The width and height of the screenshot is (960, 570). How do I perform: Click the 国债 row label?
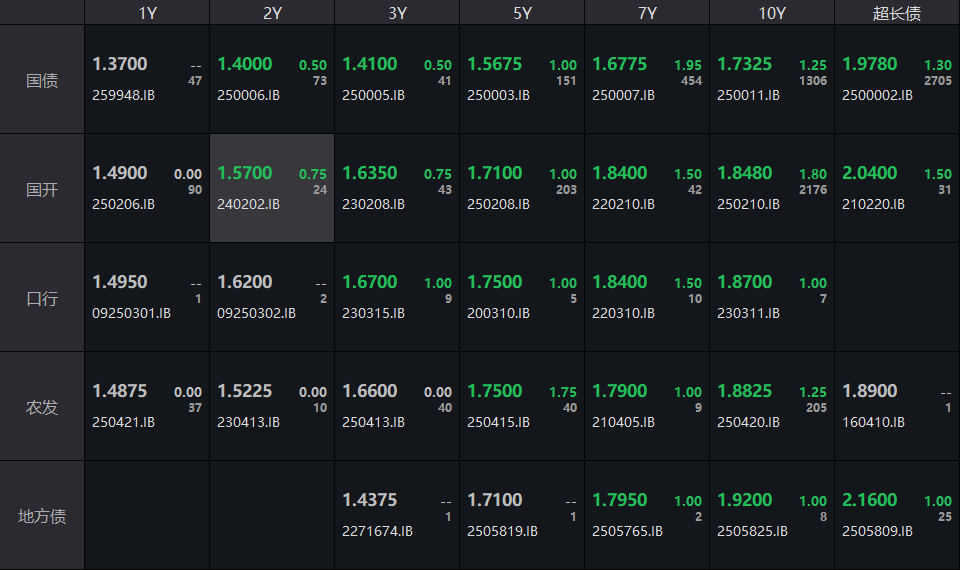[x=42, y=80]
